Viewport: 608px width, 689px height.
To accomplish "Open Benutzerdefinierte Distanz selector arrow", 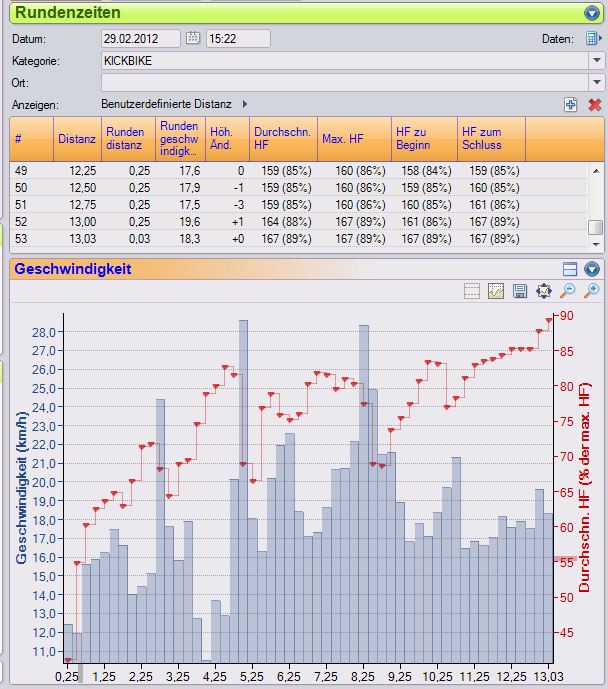I will pos(245,104).
